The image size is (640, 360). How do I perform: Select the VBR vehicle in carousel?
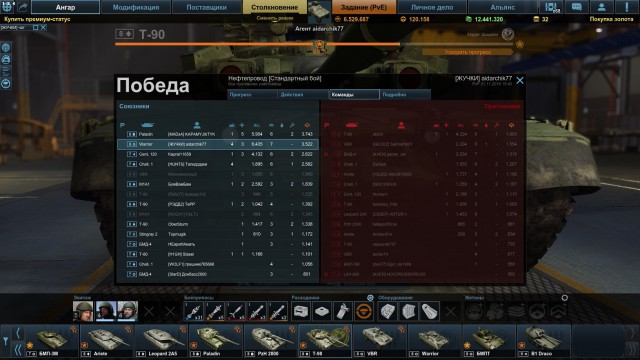[380, 341]
